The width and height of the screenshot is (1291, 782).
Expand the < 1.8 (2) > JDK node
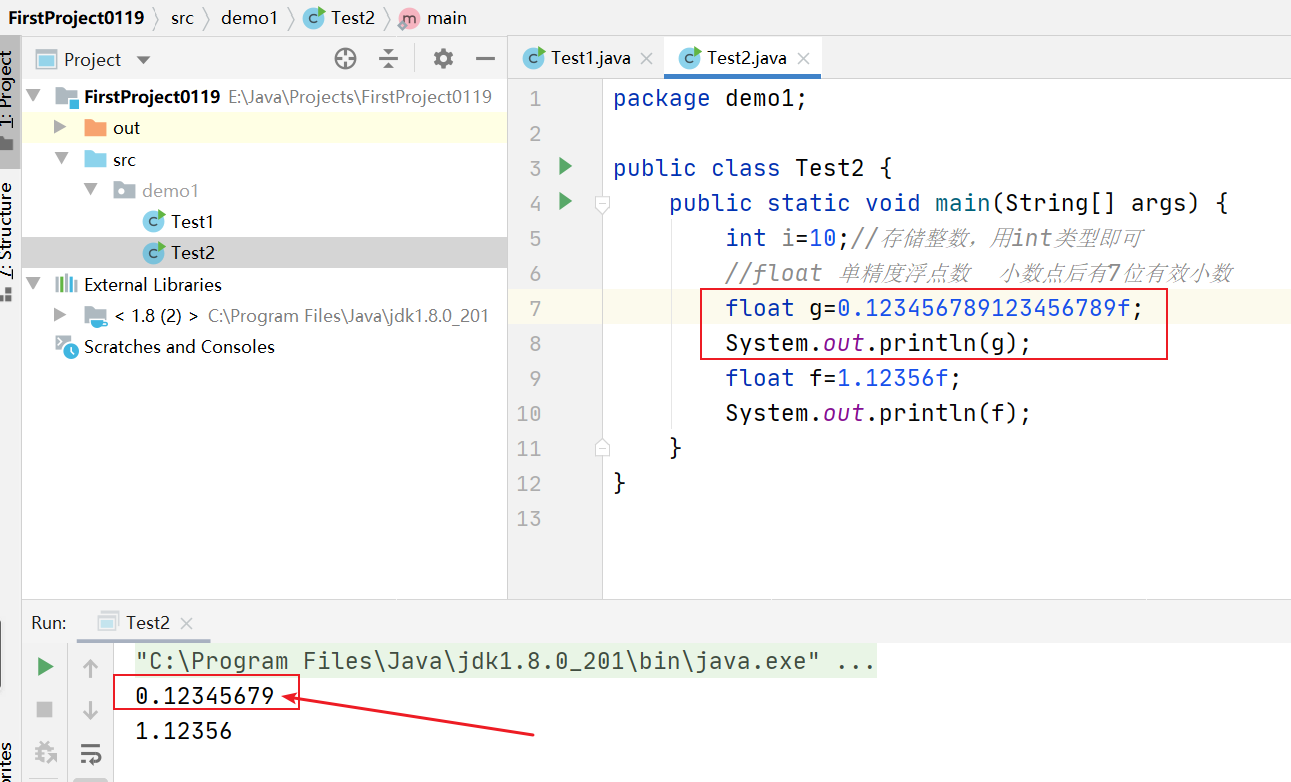[x=60, y=315]
